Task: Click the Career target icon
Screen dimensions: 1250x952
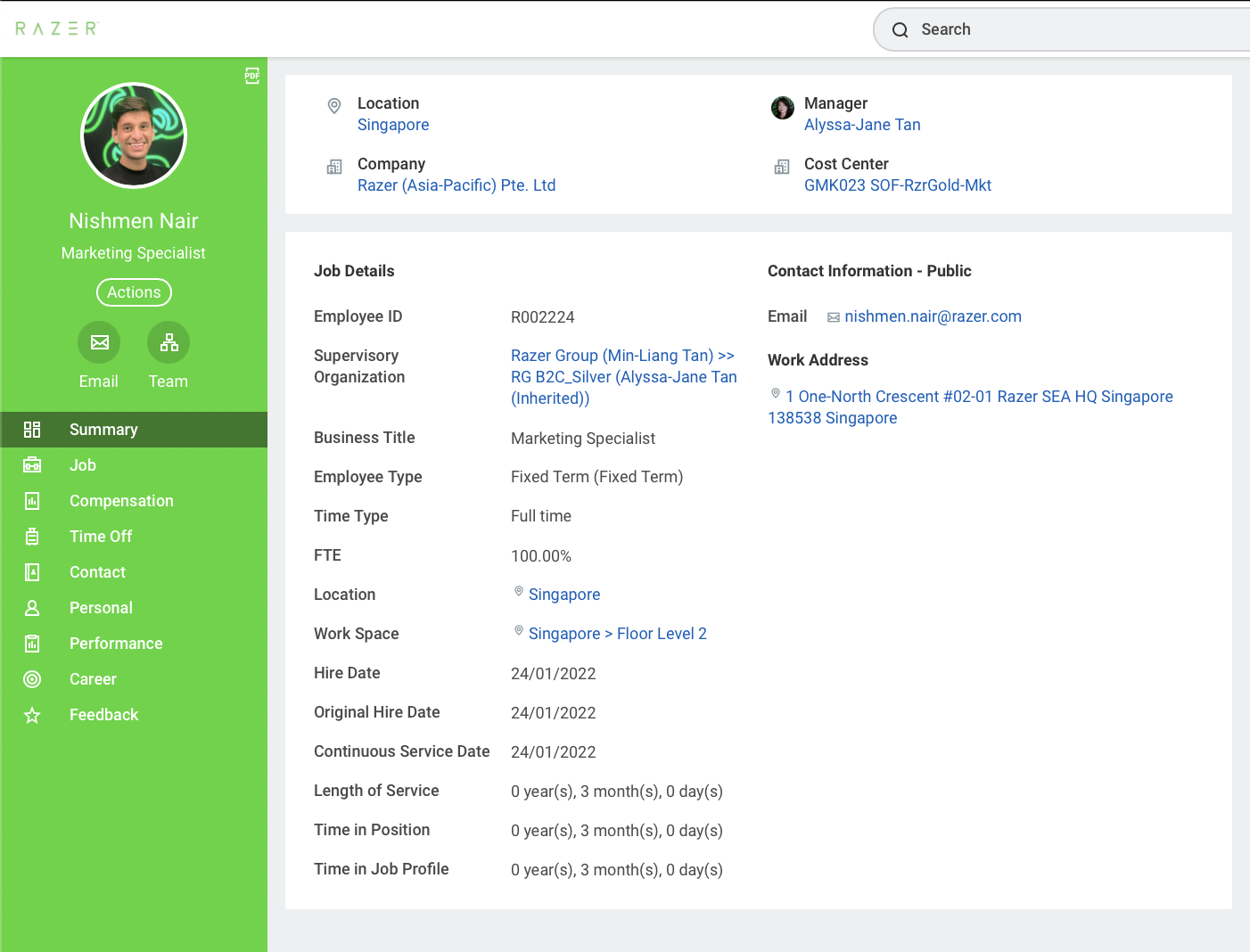Action: click(x=32, y=679)
